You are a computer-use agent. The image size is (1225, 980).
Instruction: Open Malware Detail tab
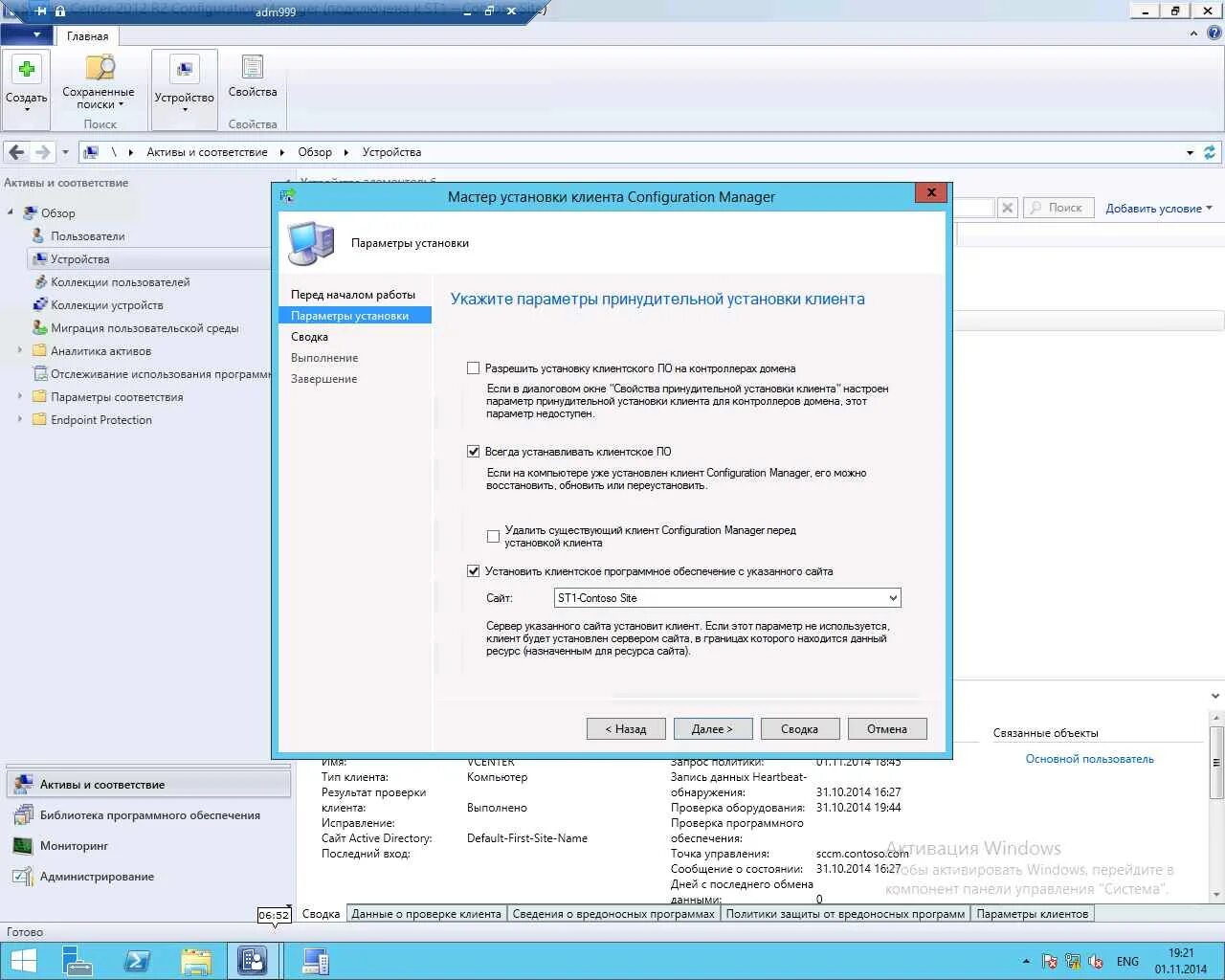[613, 914]
